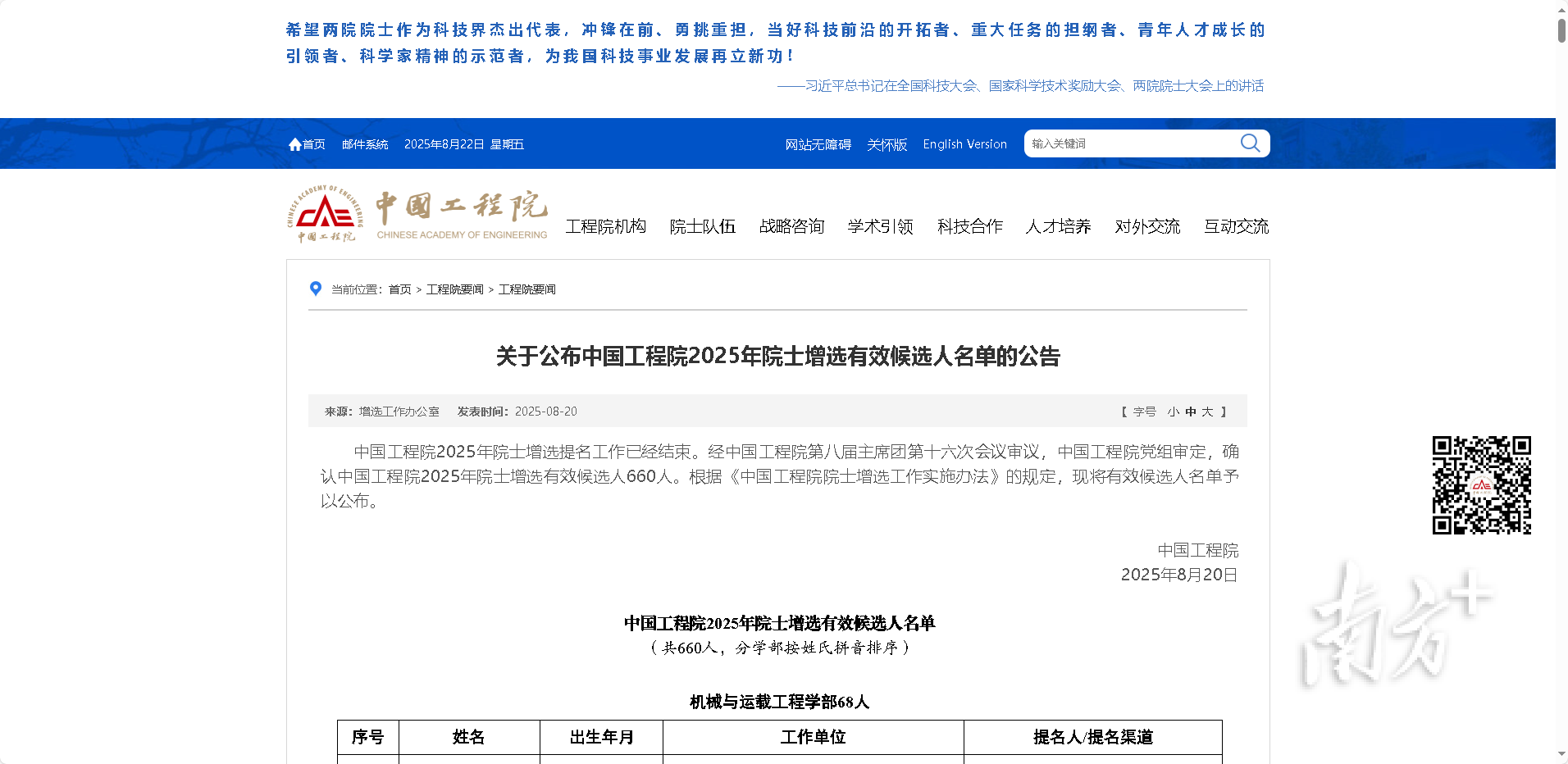Viewport: 1568px width, 764px height.
Task: Open the 战略咨询 menu
Action: tap(791, 226)
